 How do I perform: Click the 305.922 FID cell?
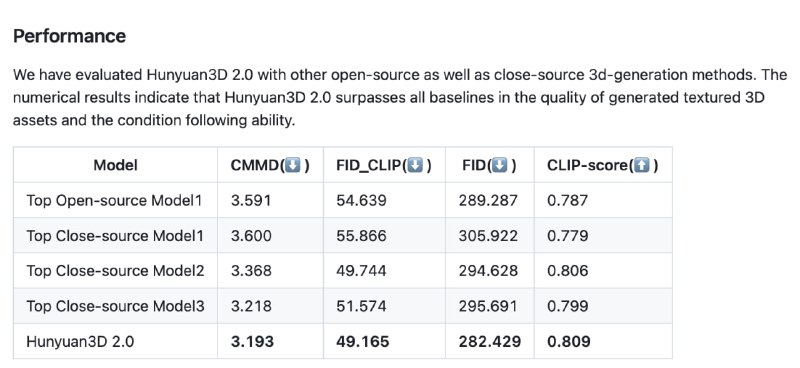point(488,236)
